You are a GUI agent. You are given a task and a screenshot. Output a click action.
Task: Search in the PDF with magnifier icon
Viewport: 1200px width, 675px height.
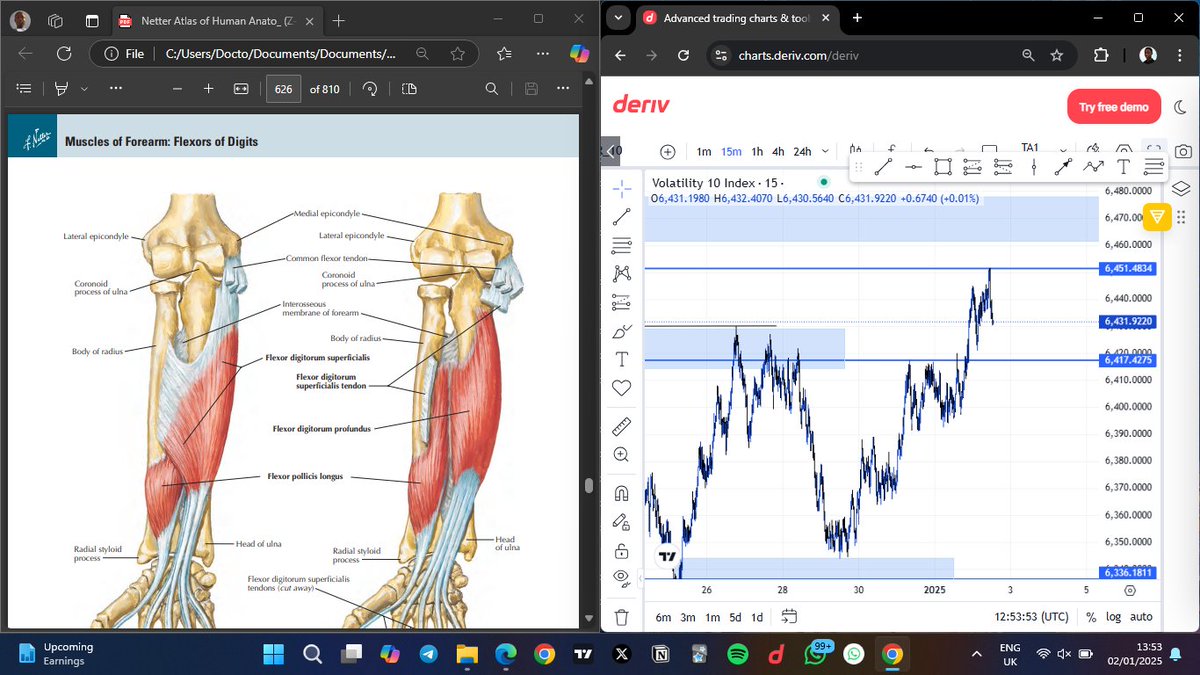(491, 89)
